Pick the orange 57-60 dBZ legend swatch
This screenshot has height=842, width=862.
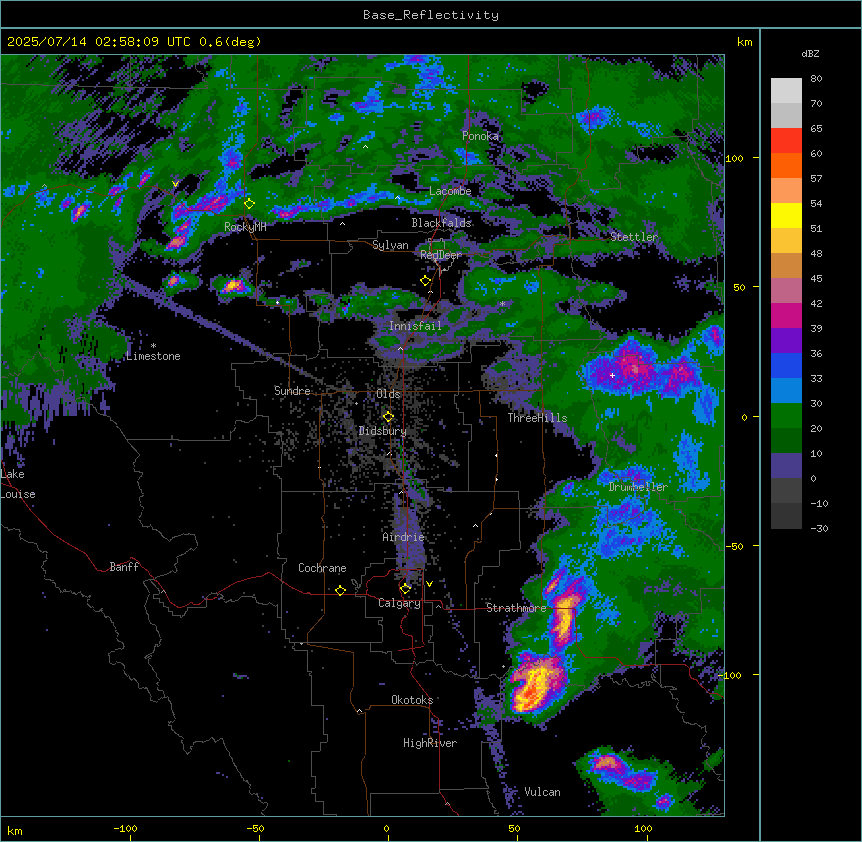[786, 165]
